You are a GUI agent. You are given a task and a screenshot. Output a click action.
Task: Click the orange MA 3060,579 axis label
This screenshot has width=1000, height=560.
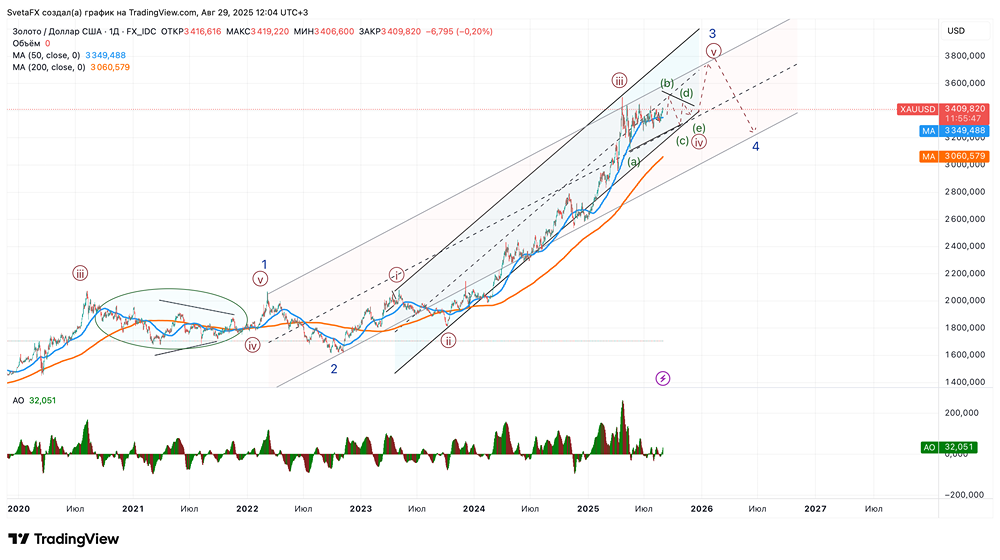tap(954, 156)
